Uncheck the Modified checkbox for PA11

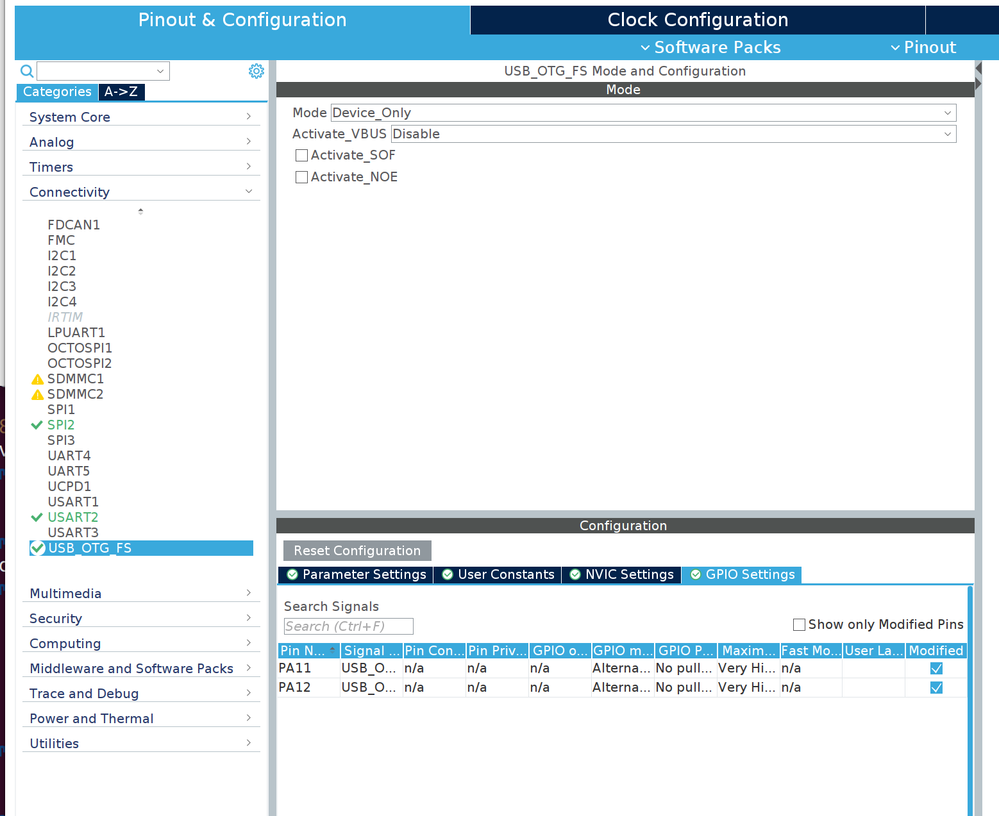(936, 668)
